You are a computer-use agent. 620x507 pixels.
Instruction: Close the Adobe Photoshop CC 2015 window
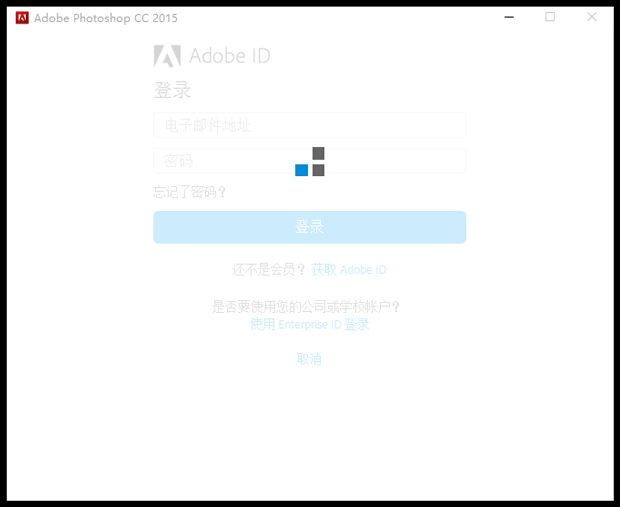click(x=591, y=17)
